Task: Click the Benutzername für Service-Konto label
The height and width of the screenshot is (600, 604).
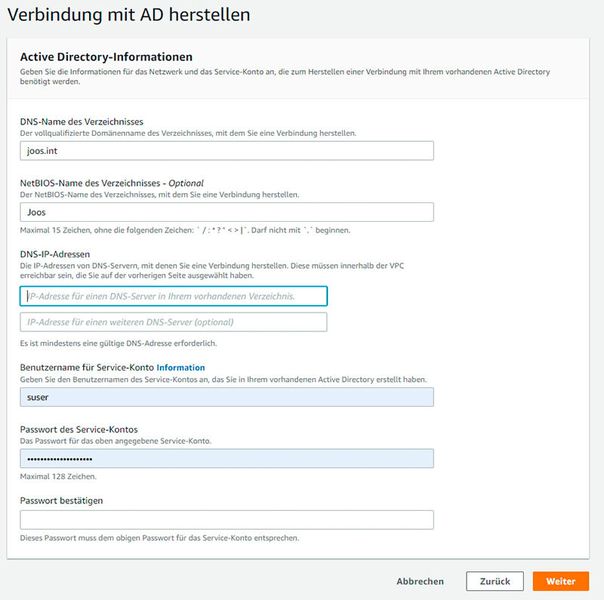Action: (86, 368)
